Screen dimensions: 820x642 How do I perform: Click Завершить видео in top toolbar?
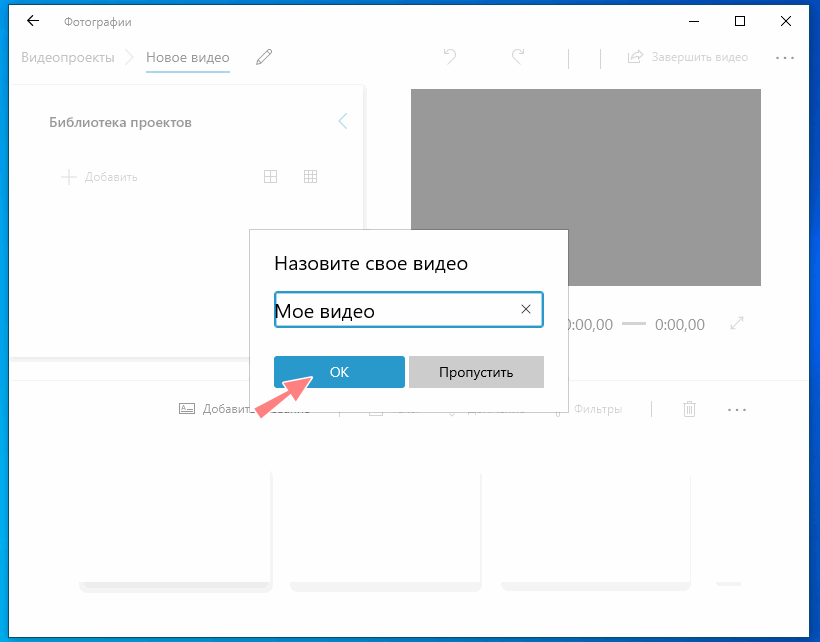(688, 57)
